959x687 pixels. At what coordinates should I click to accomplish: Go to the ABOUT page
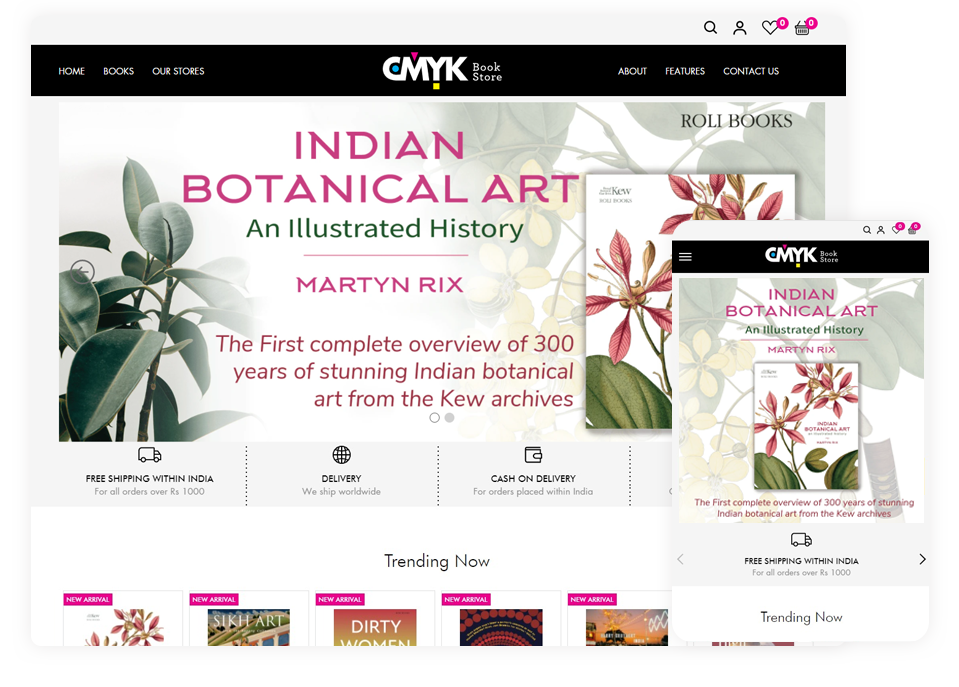[x=632, y=71]
